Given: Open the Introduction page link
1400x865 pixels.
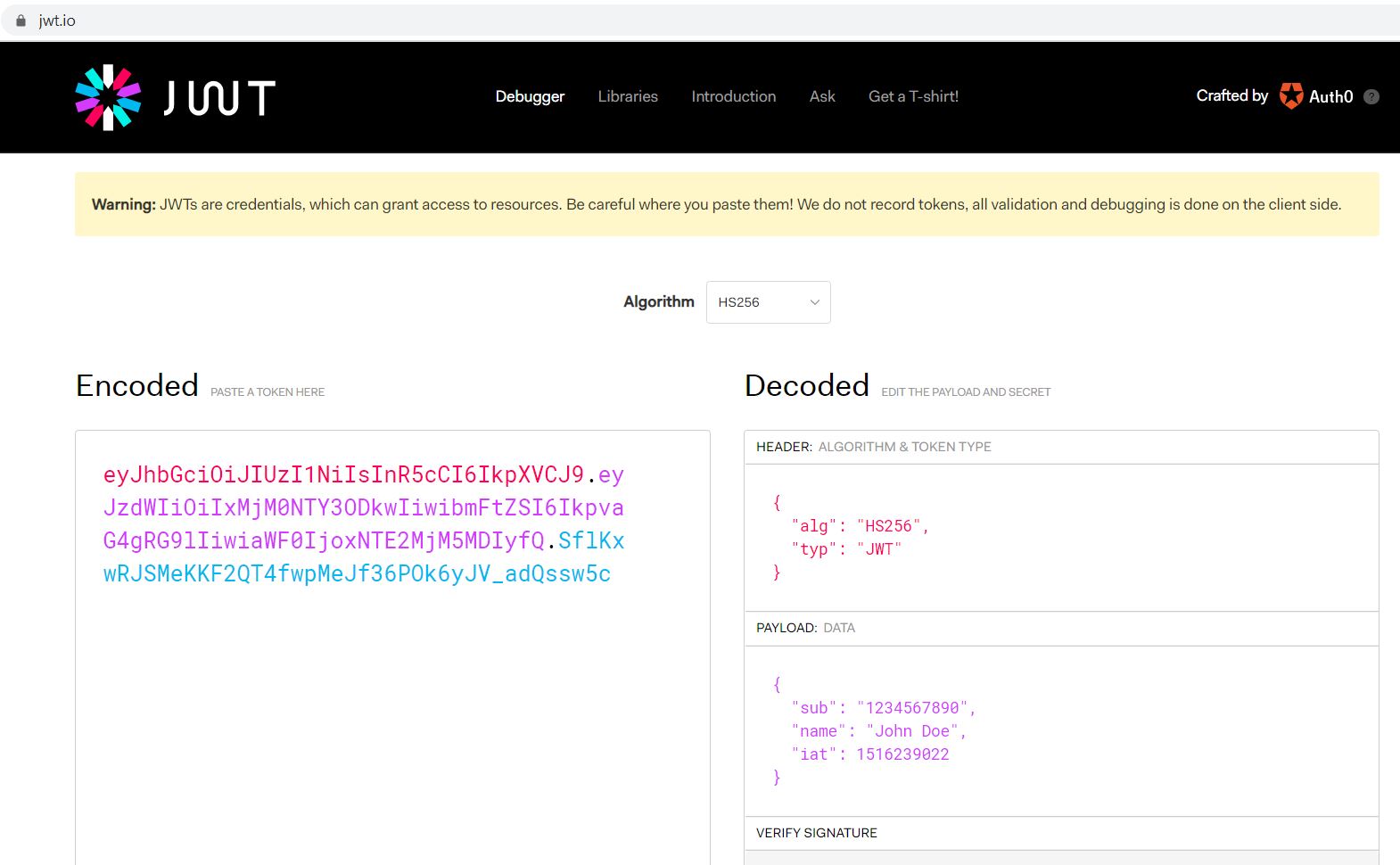Looking at the screenshot, I should 733,96.
